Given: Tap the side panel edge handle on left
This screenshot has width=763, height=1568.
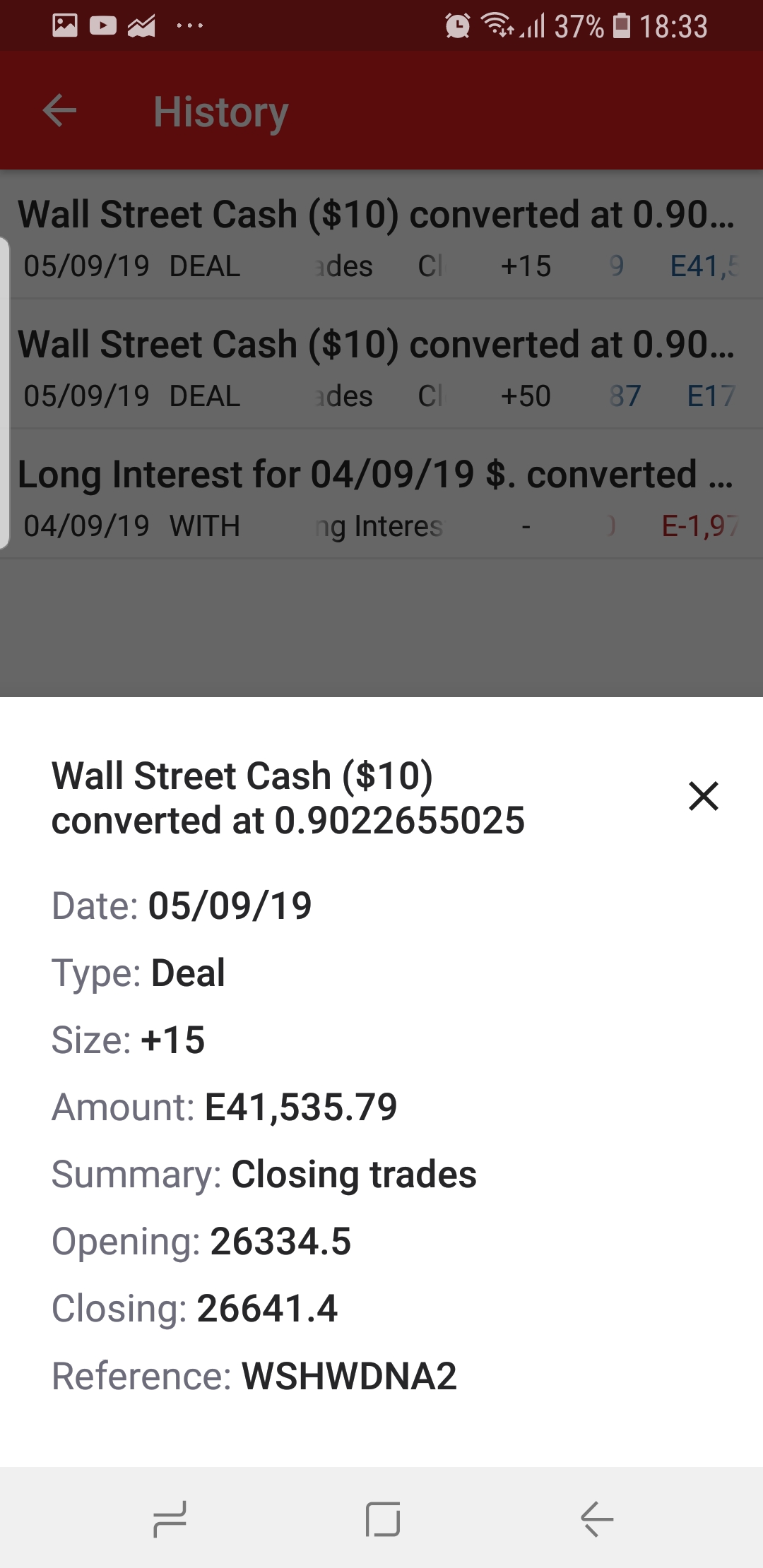Looking at the screenshot, I should click(4, 392).
